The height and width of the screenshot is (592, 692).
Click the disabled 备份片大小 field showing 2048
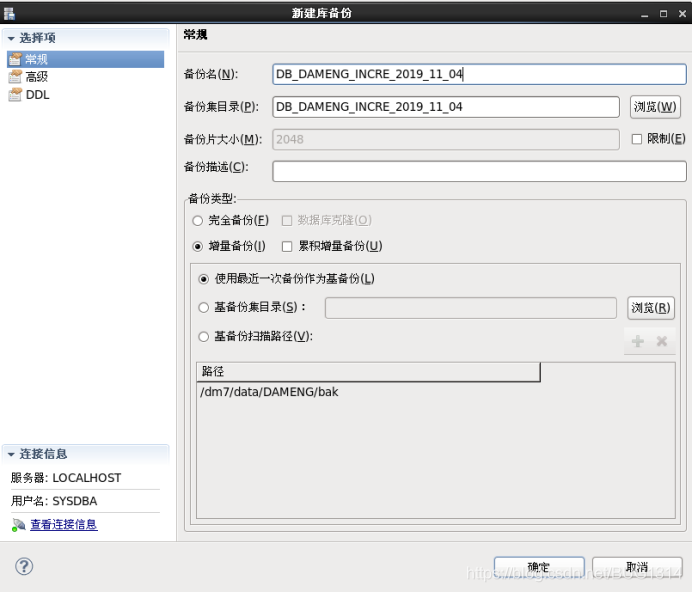click(x=446, y=140)
